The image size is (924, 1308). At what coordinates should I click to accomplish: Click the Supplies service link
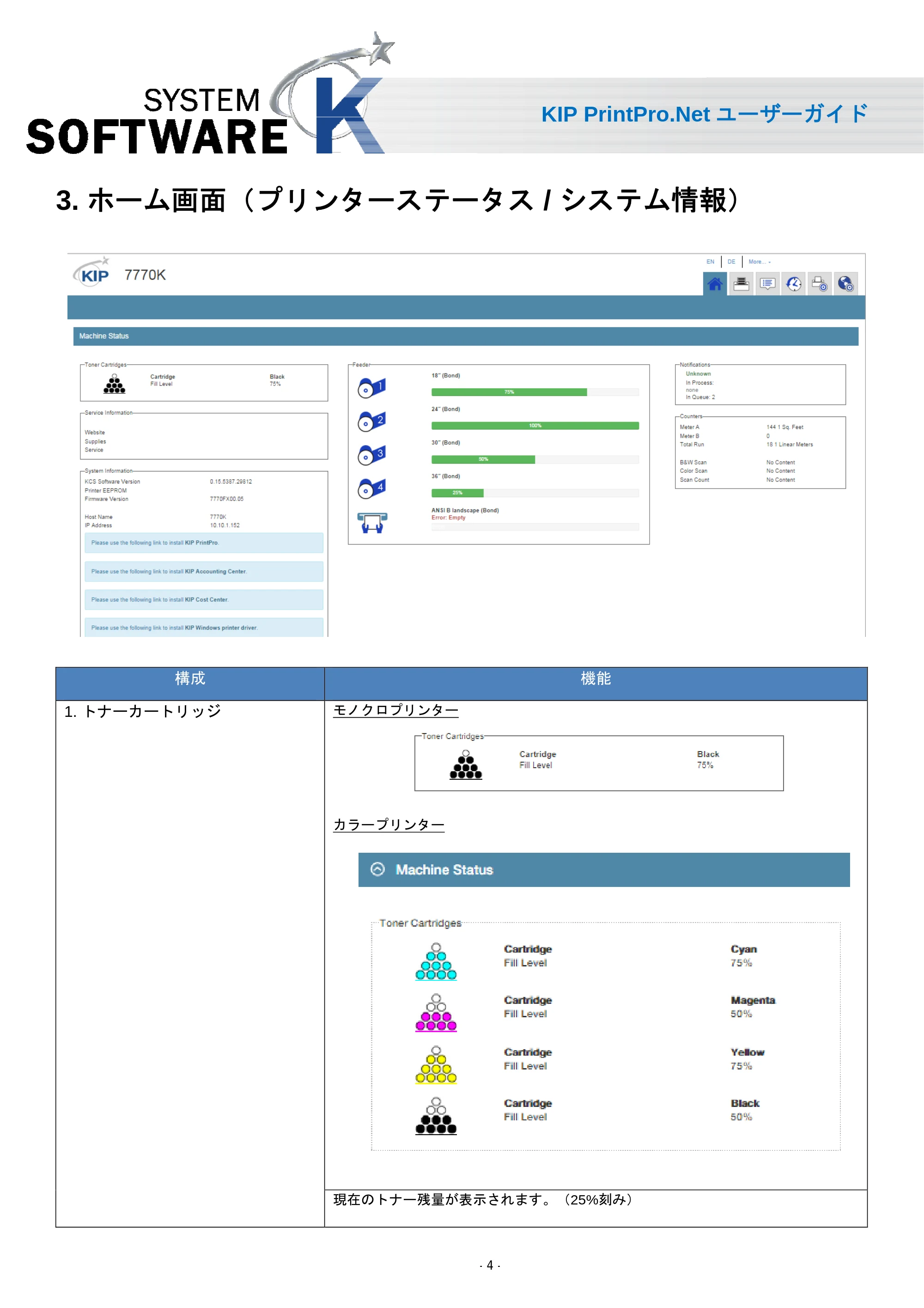click(x=95, y=441)
